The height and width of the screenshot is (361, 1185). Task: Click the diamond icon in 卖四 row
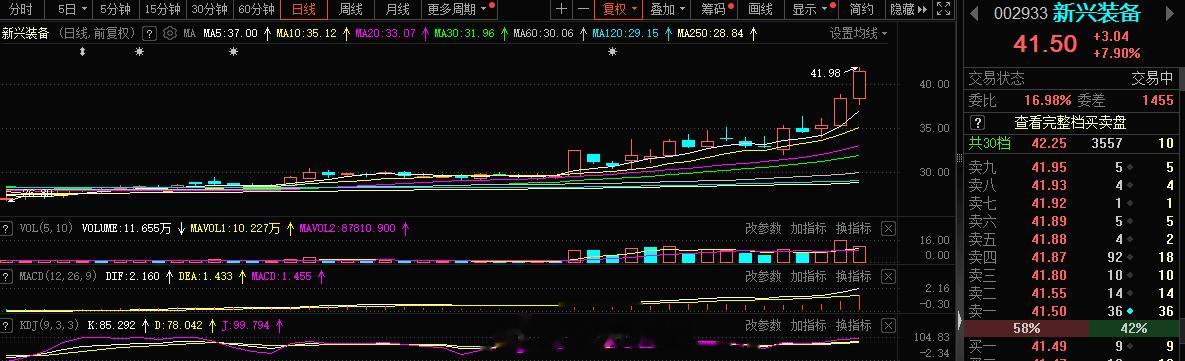(x=1130, y=258)
